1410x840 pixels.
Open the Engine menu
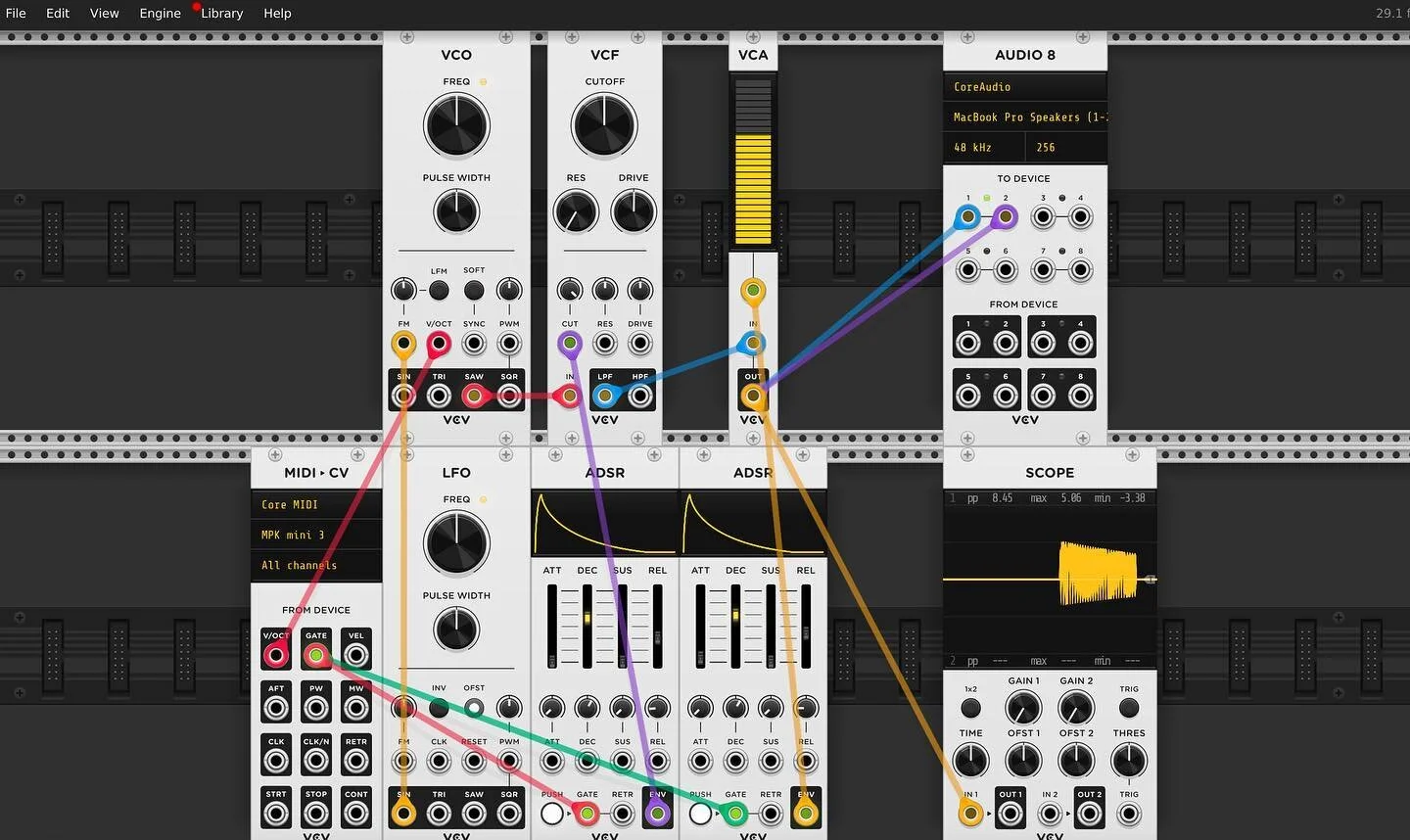(160, 13)
